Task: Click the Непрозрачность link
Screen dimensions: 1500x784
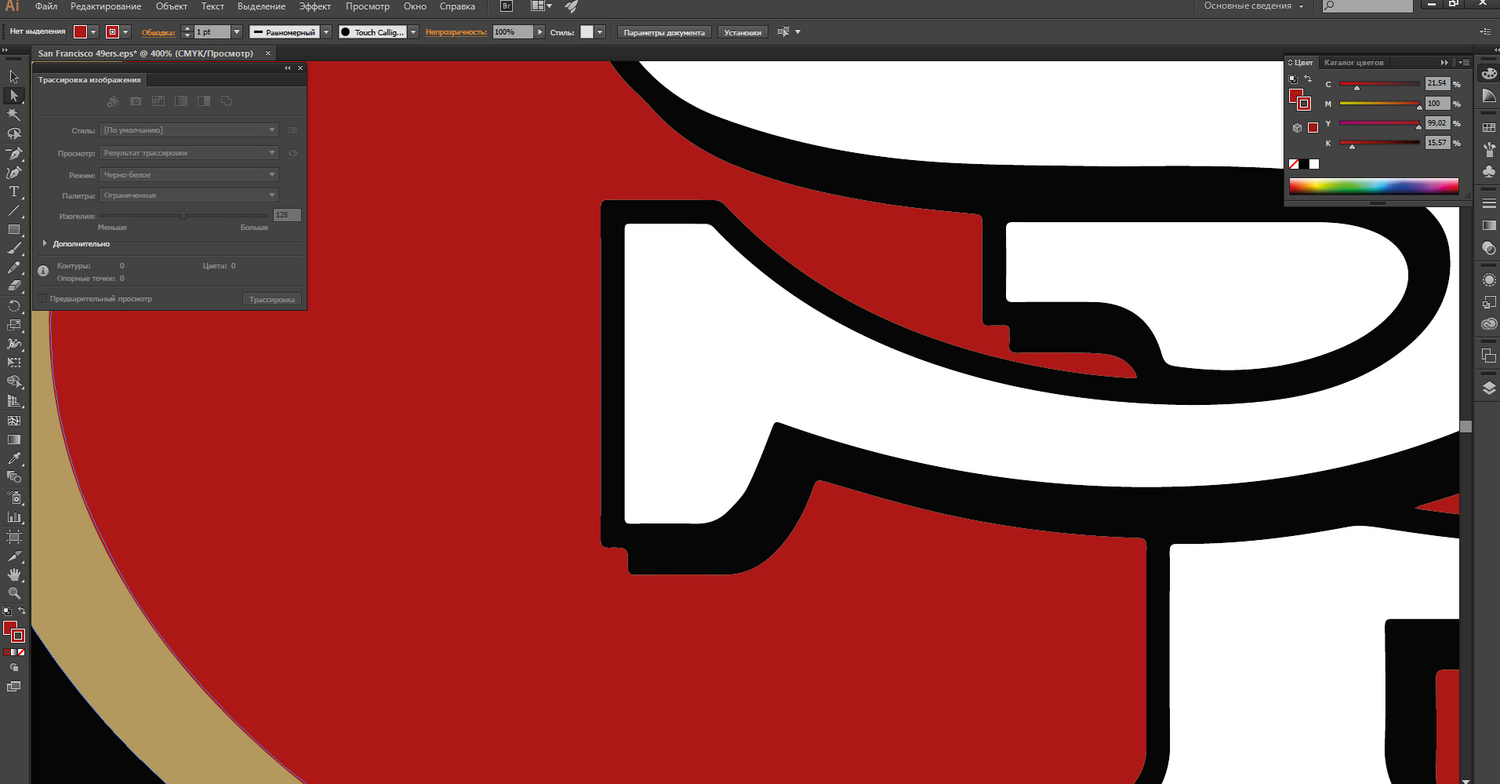Action: [x=456, y=32]
